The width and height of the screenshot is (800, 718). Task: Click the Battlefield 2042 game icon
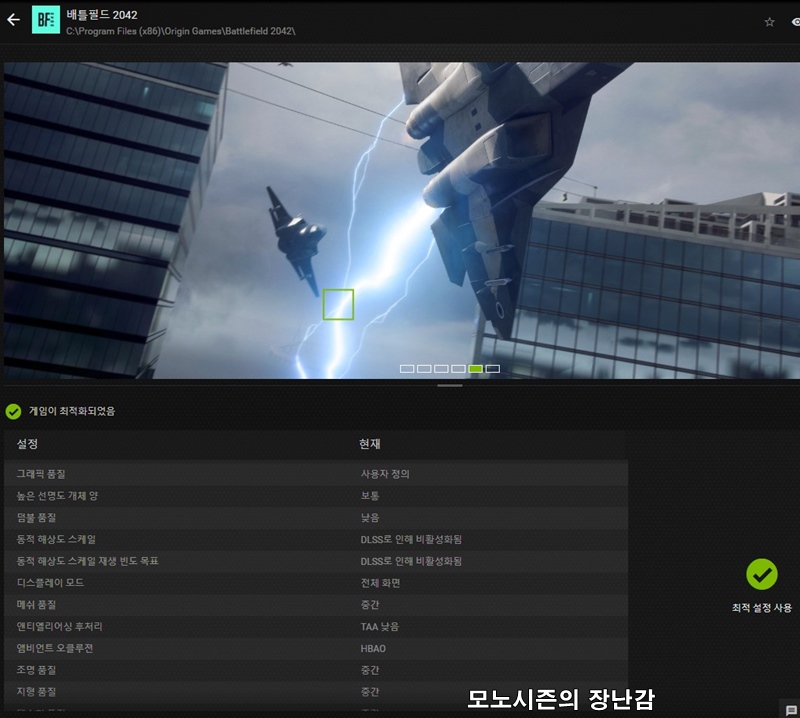pyautogui.click(x=45, y=20)
